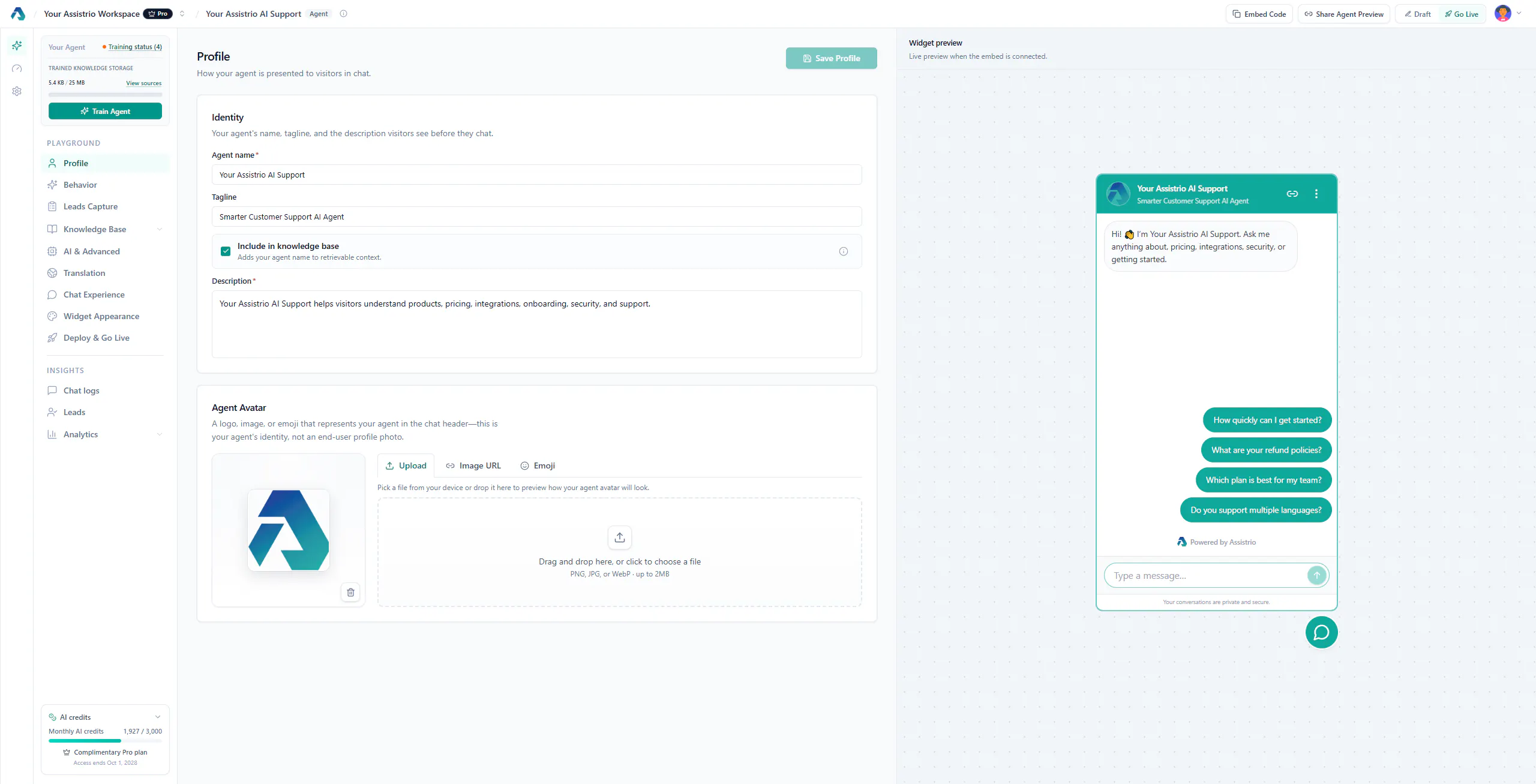1536x784 pixels.
Task: Click the upload arrow icon in drop zone
Action: [x=620, y=537]
